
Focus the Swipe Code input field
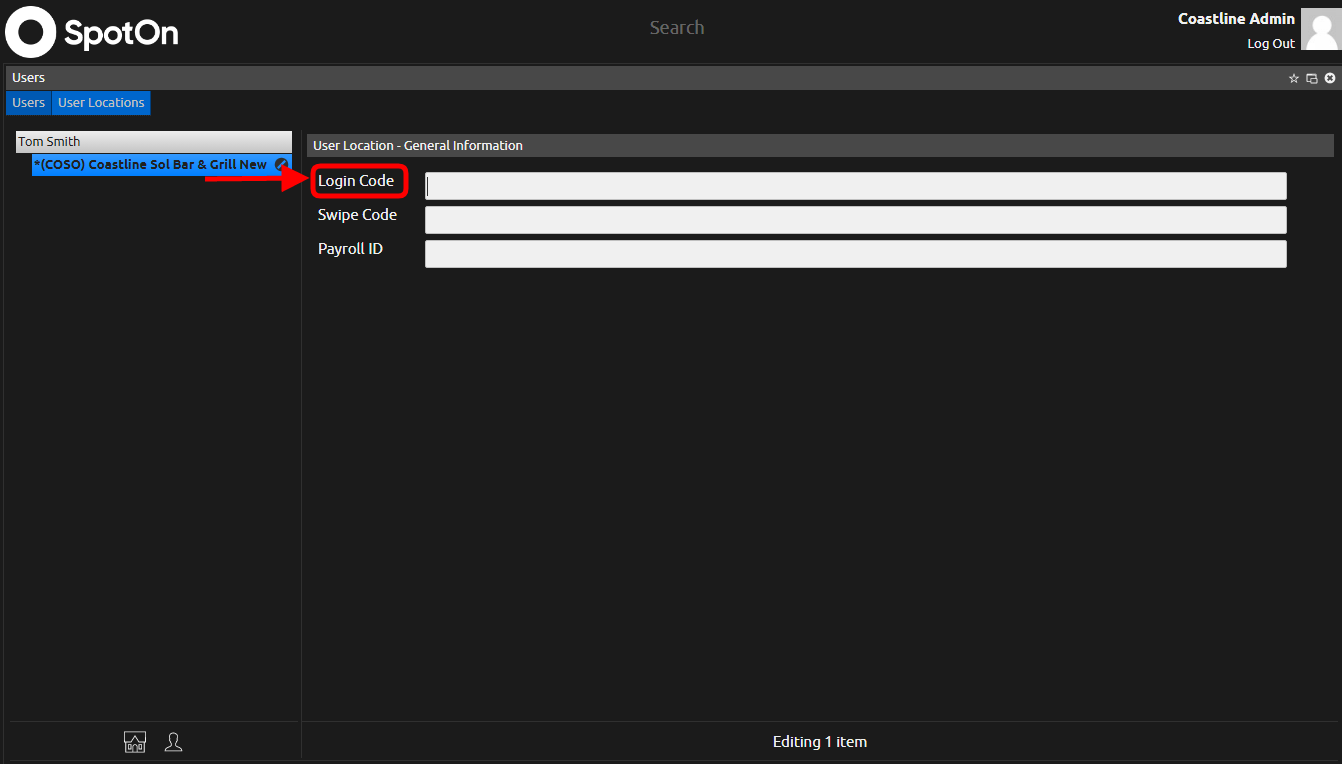click(x=856, y=220)
